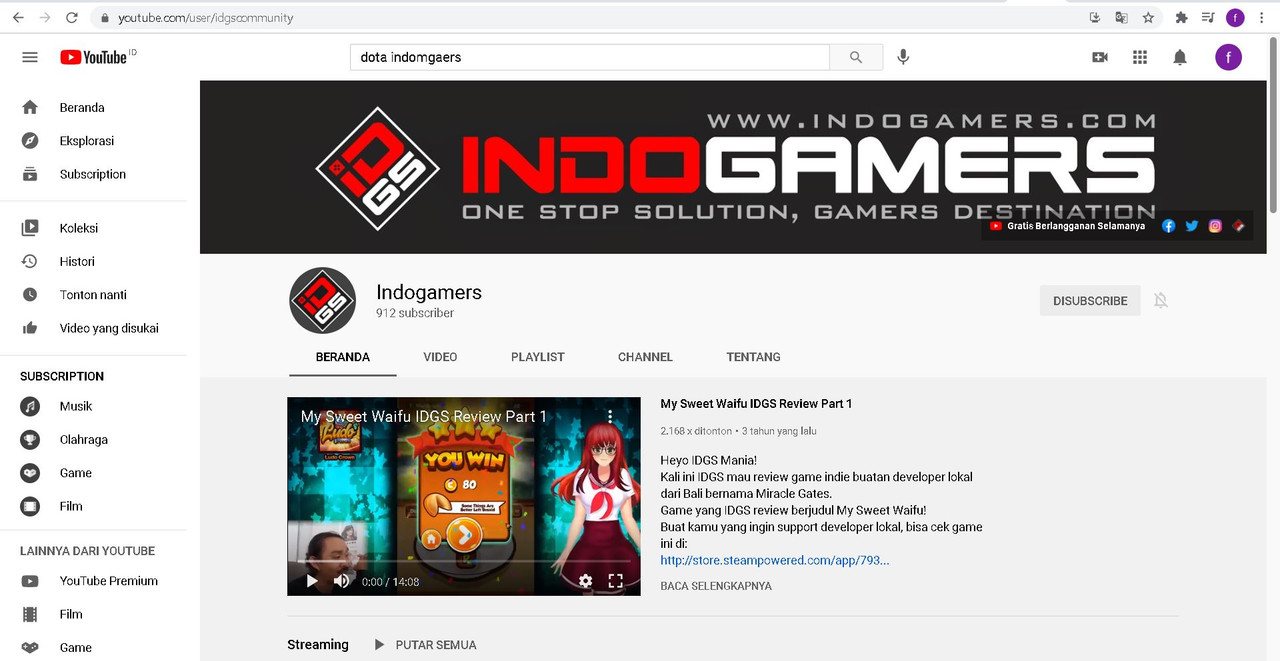Screen dimensions: 1280x661
Task: Click the browser address bar
Action: click(x=590, y=18)
